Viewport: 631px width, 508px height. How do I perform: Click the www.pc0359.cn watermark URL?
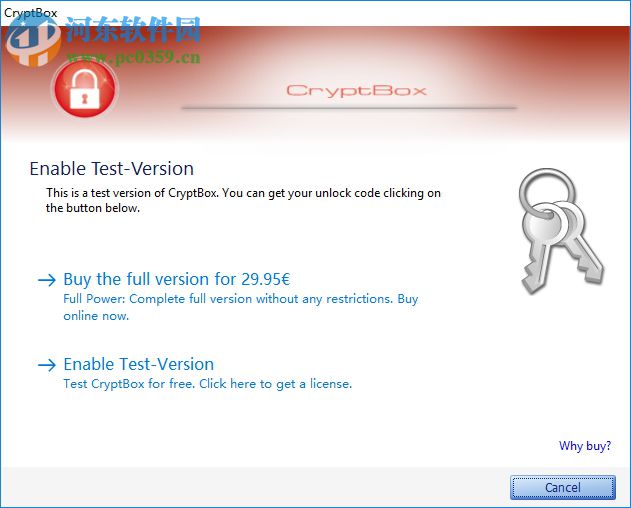(133, 57)
